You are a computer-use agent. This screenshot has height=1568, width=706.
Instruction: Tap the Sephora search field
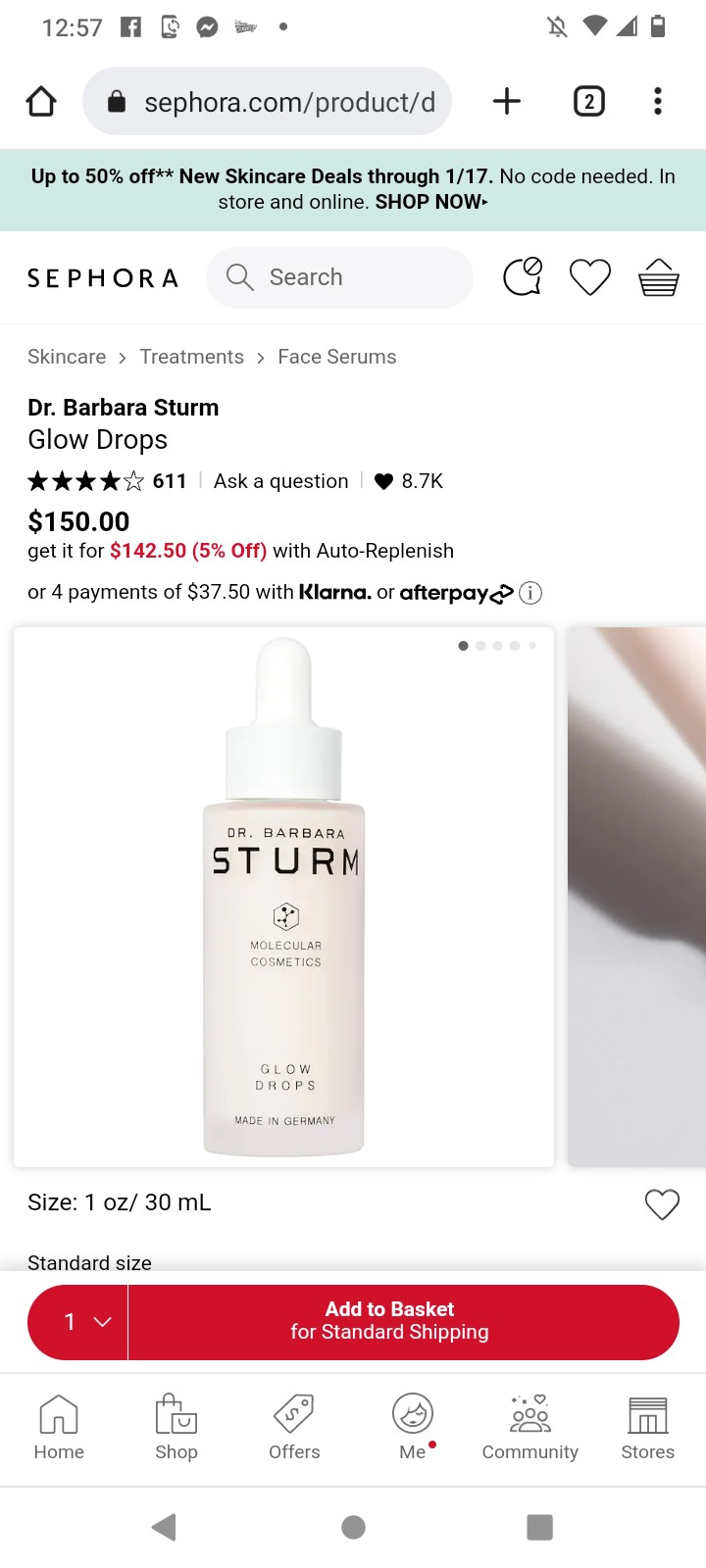click(x=339, y=277)
